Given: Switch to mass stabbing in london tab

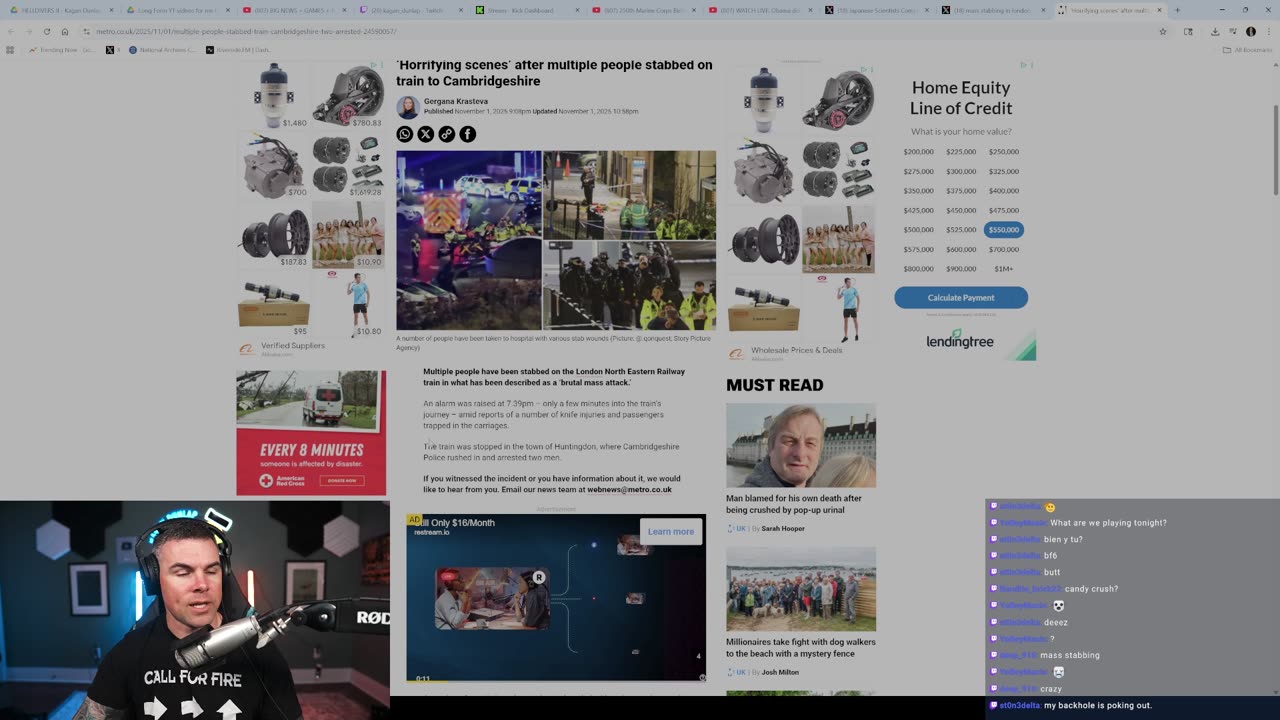Looking at the screenshot, I should tap(993, 10).
